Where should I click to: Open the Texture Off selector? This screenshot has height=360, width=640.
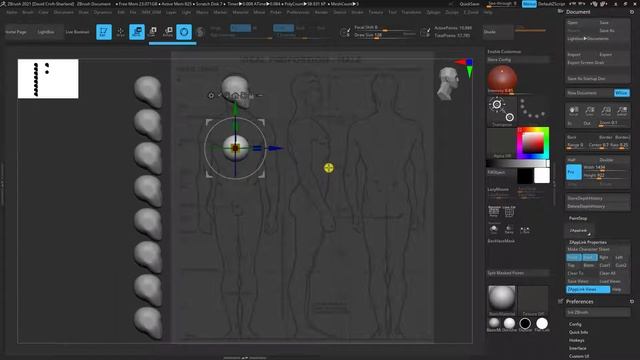click(x=533, y=300)
